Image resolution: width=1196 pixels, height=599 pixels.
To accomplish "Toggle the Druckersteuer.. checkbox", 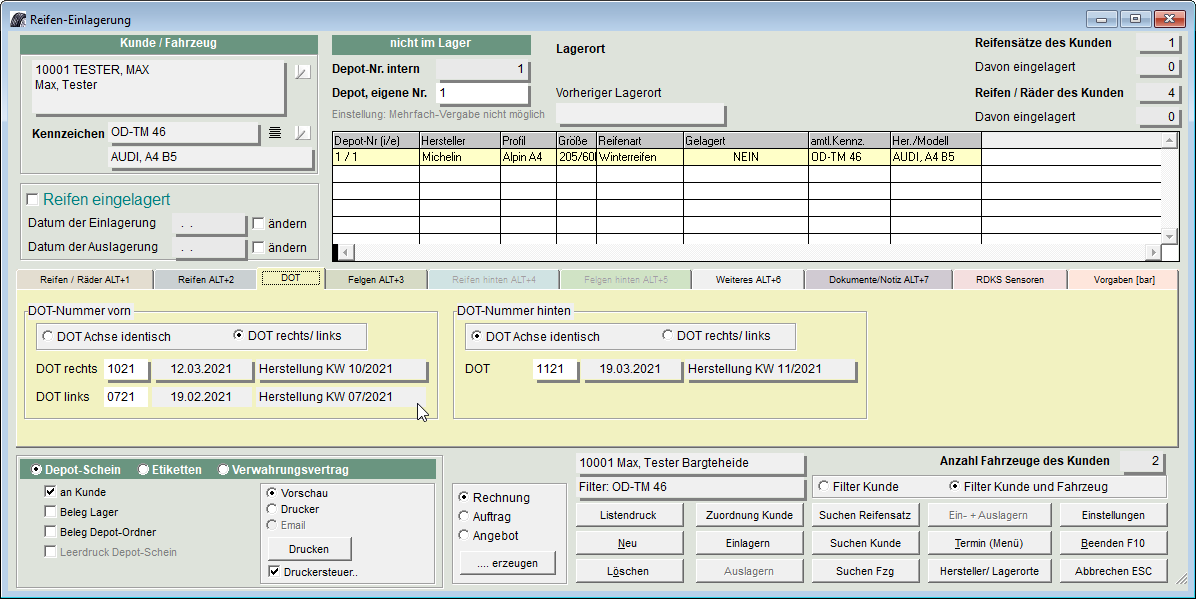I will [x=274, y=572].
